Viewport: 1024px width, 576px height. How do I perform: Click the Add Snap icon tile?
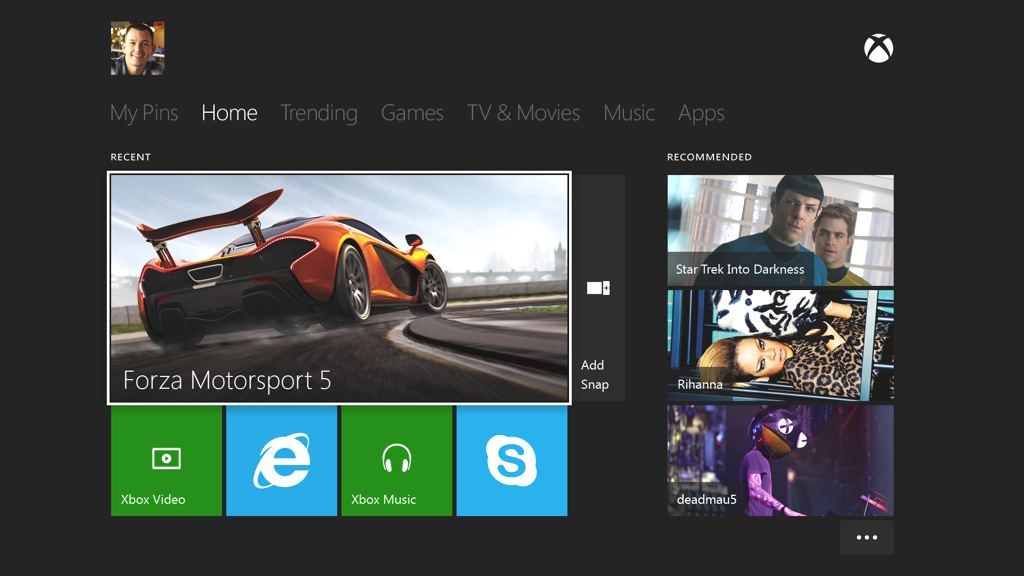coord(598,288)
